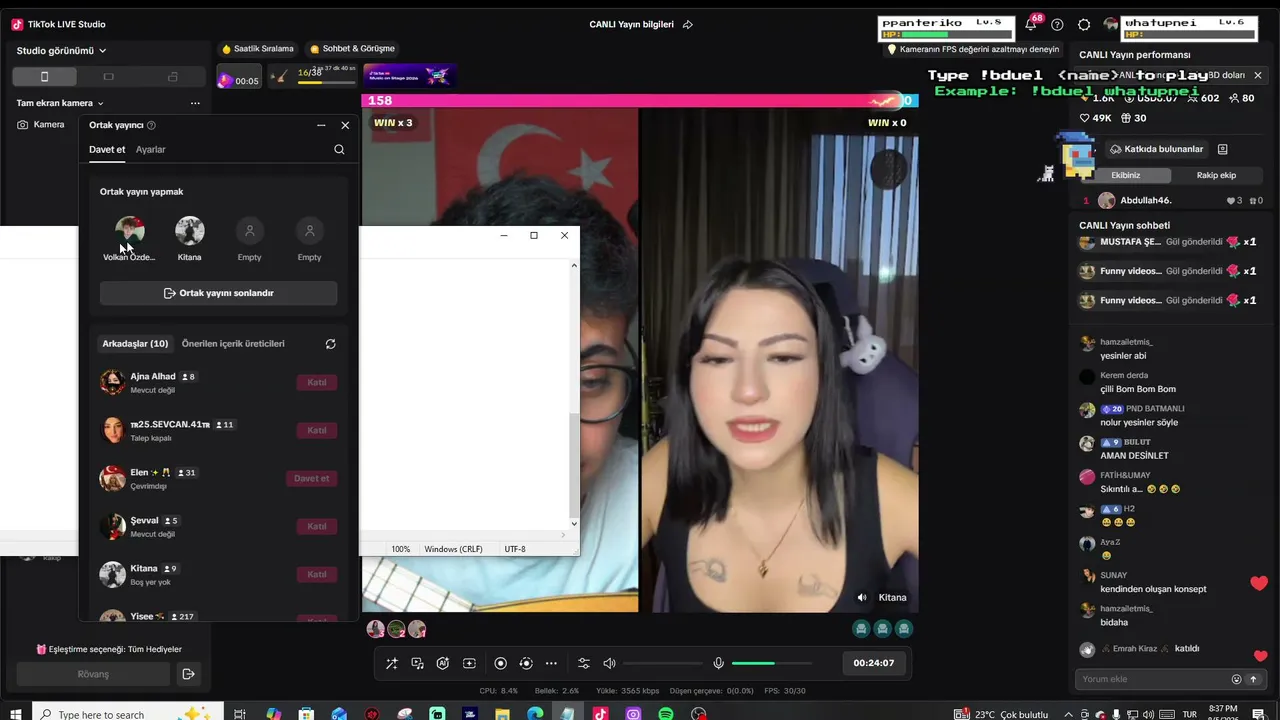Minimize the Ortak yayıncı panel

pos(321,125)
